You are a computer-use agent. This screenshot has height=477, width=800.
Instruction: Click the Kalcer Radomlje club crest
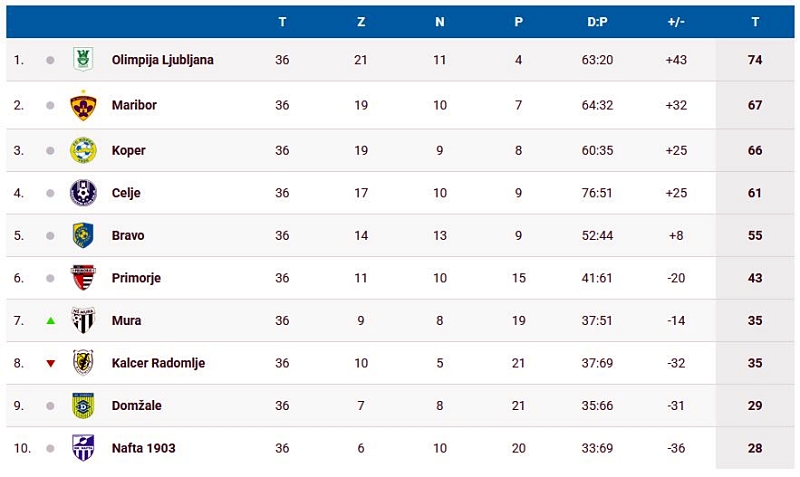[x=83, y=363]
